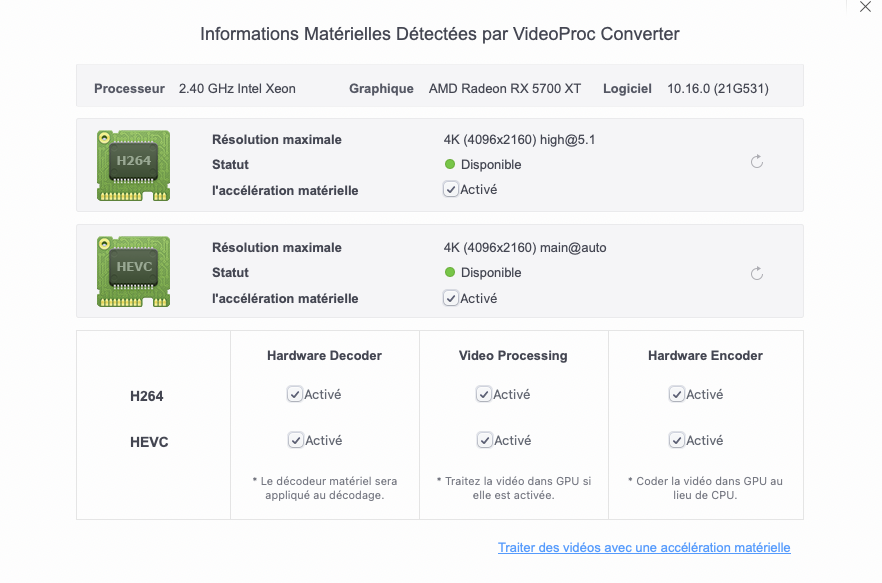Viewport: 882px width, 583px height.
Task: Open the "Traiter des vidéos avec une accélération matérielle" link
Action: click(x=644, y=548)
